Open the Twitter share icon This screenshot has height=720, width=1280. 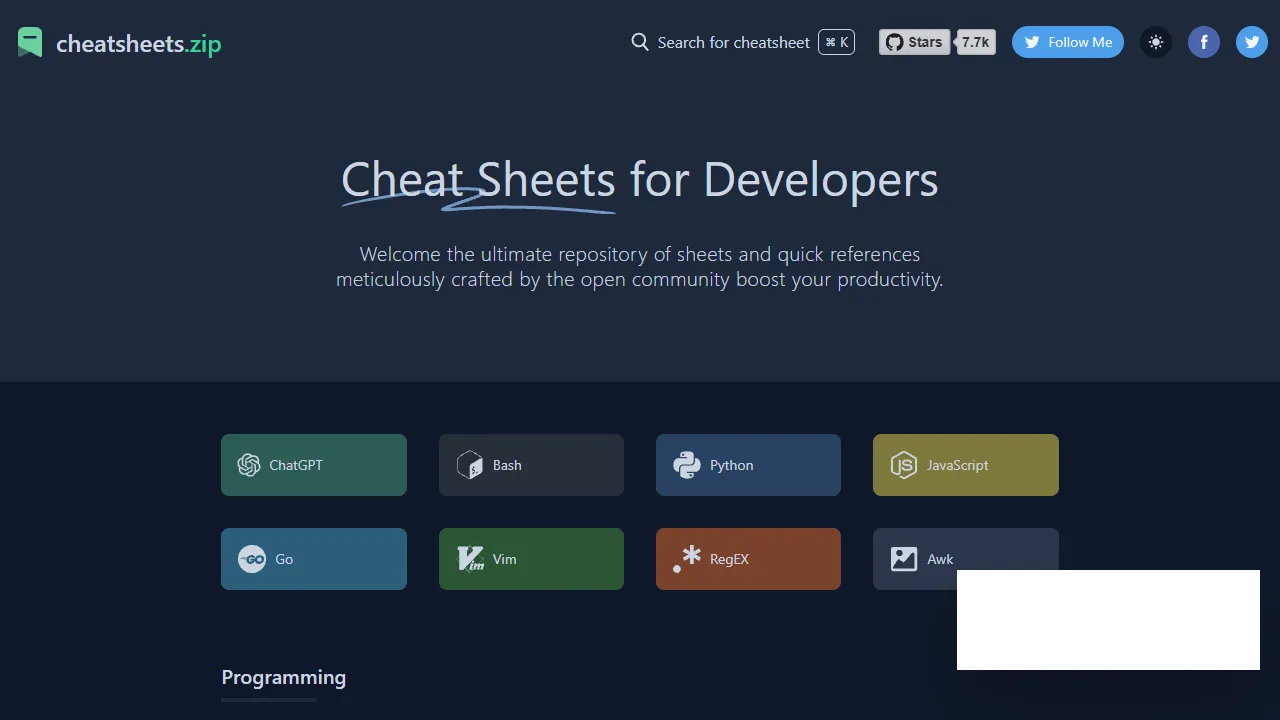coord(1252,42)
